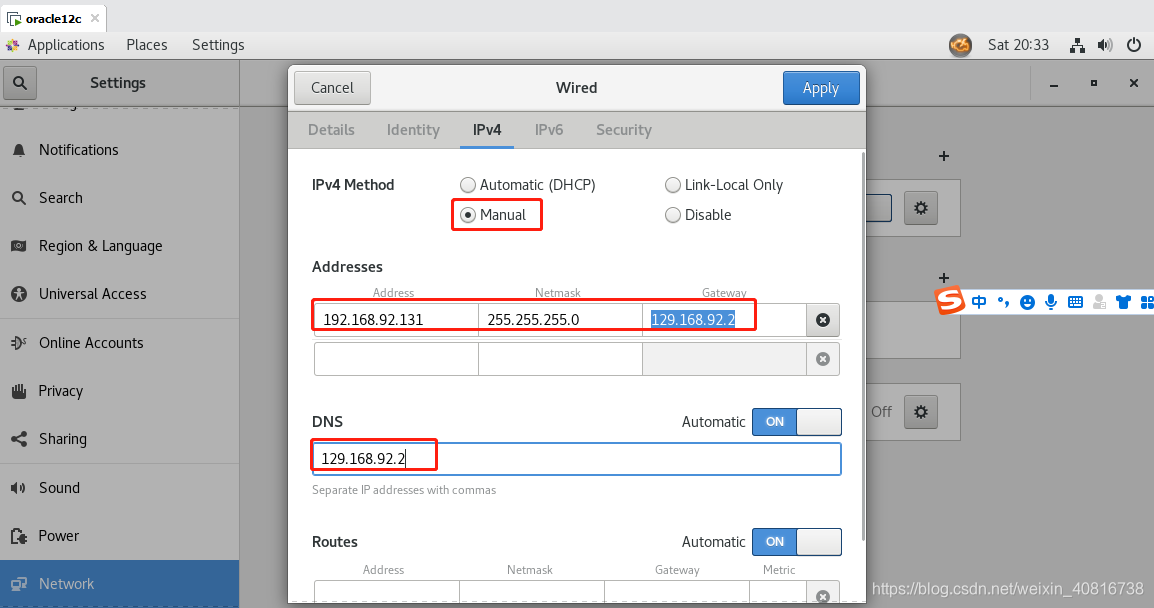Add a connection with top plus button
The height and width of the screenshot is (608, 1154).
(x=944, y=156)
